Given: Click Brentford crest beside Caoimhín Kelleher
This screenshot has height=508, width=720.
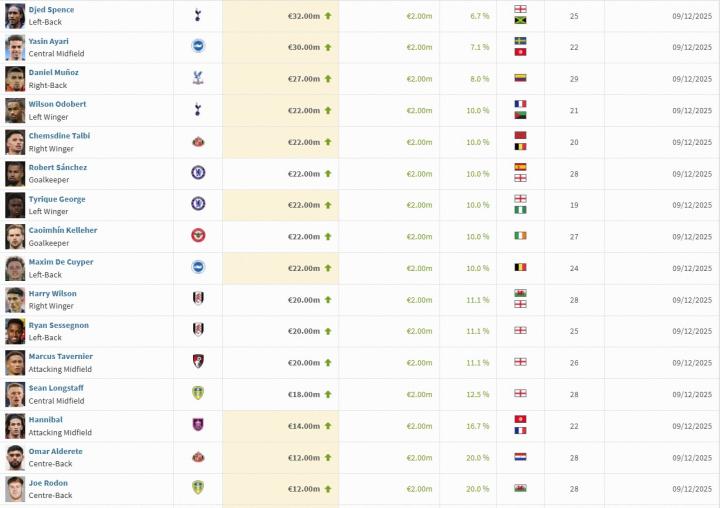Looking at the screenshot, I should coord(198,236).
